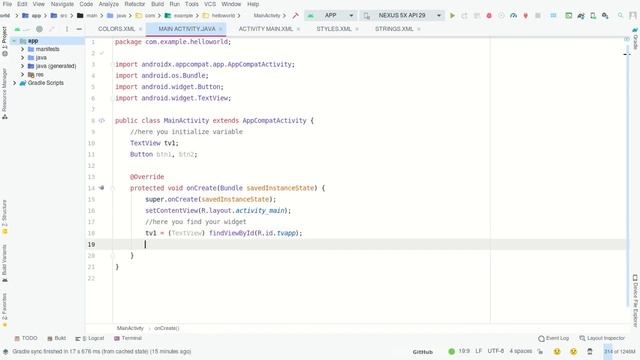Open the Layout Inspector

[x=602, y=338]
